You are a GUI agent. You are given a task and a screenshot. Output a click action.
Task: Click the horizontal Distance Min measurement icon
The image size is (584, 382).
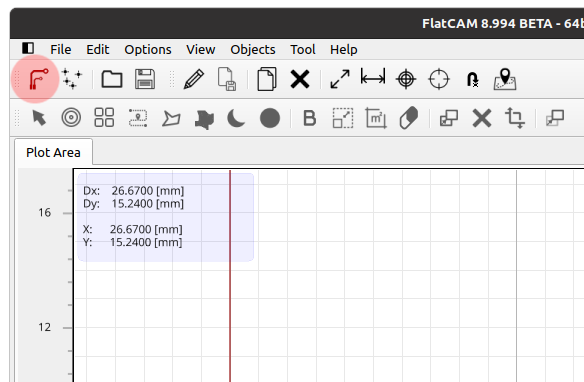[373, 77]
